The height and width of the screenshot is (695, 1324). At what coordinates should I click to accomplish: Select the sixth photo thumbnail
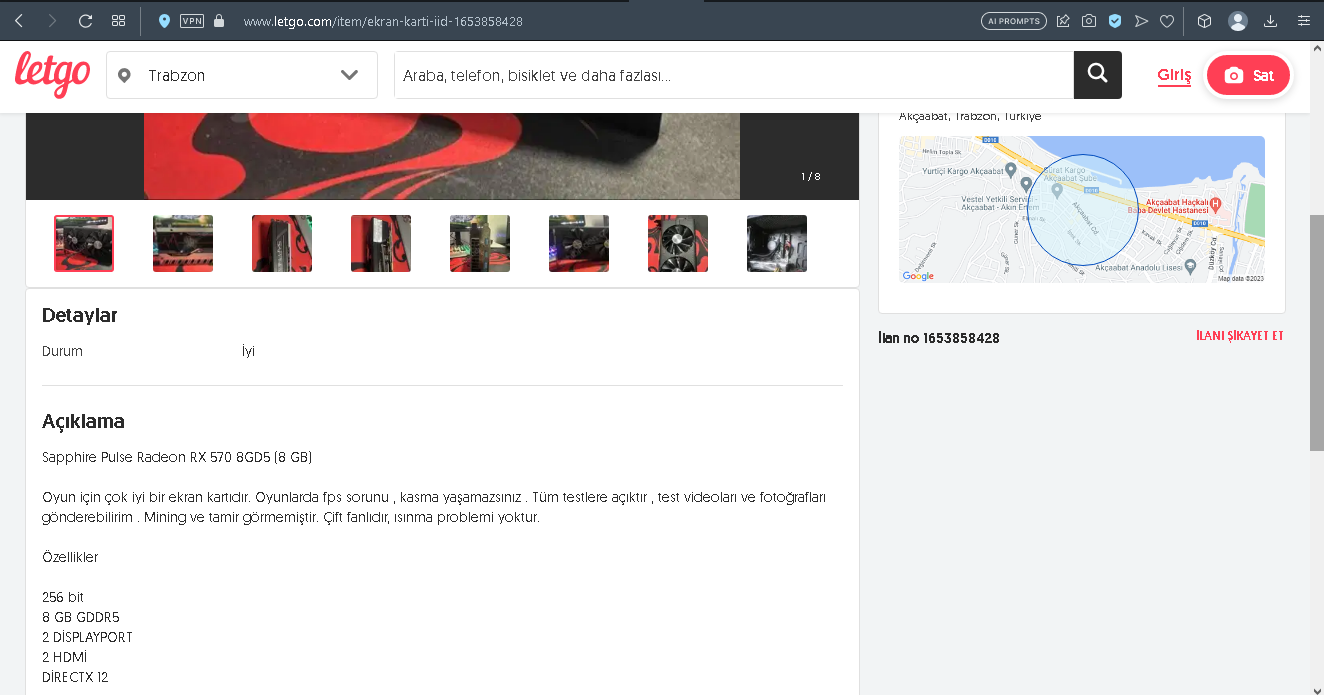[x=579, y=243]
